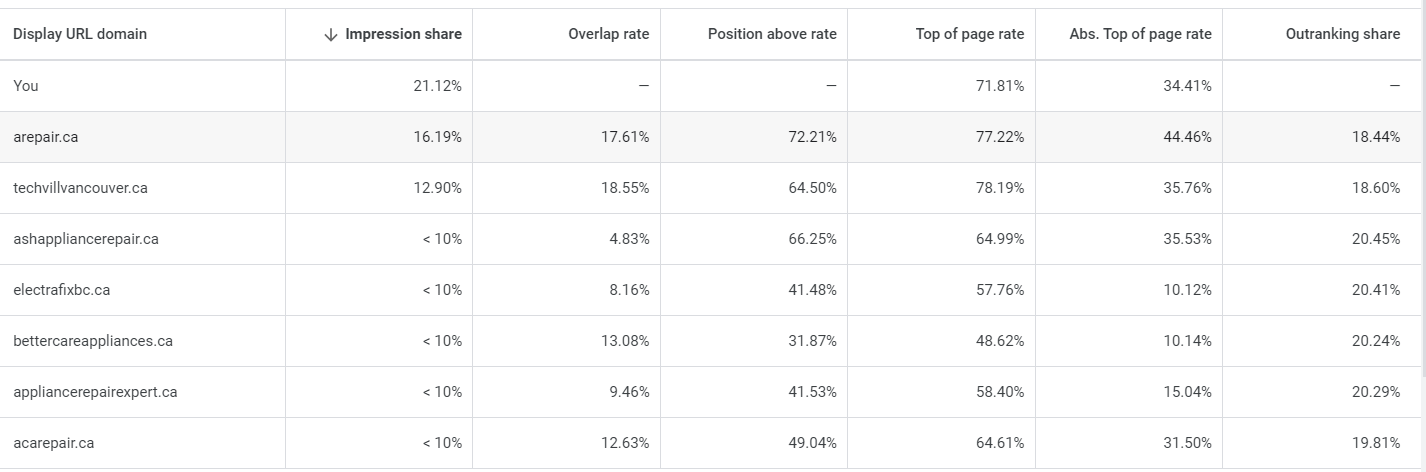Click the Impression share sort arrow icon
This screenshot has width=1426, height=472.
(x=331, y=34)
